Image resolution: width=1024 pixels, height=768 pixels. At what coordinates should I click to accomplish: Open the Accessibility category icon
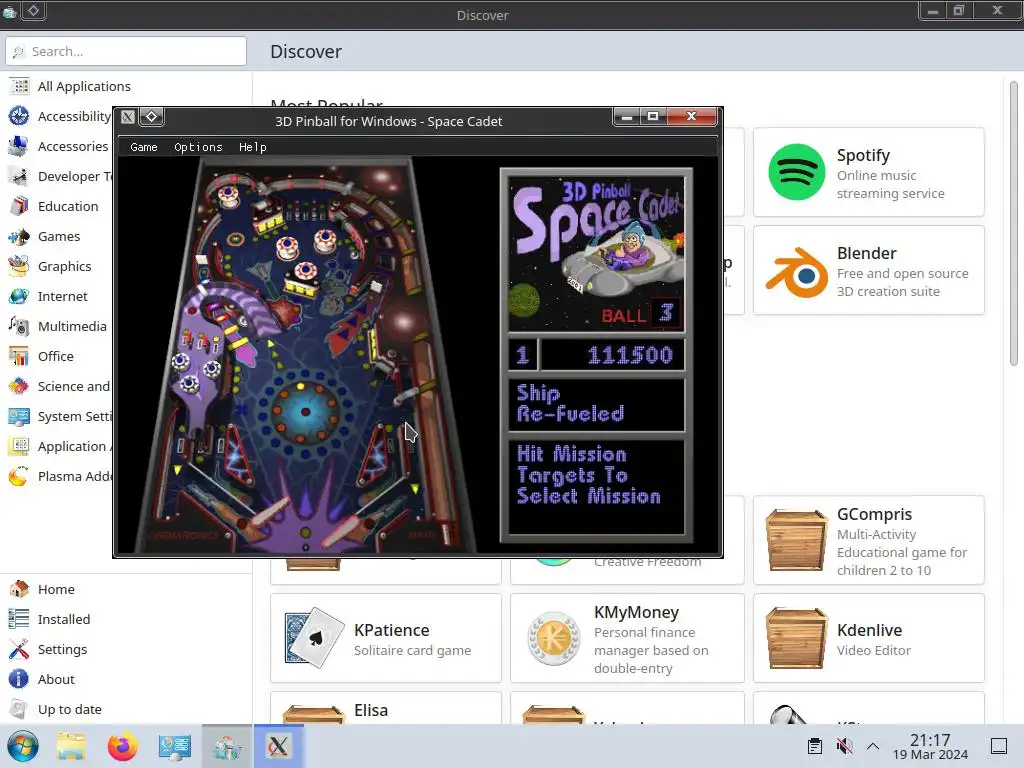pos(19,116)
